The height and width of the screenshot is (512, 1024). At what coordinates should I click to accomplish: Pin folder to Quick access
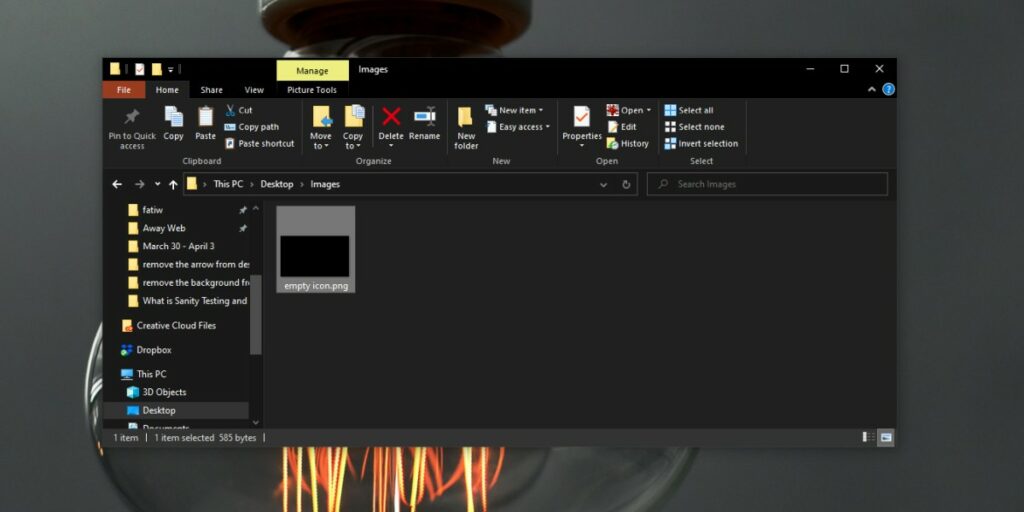132,128
